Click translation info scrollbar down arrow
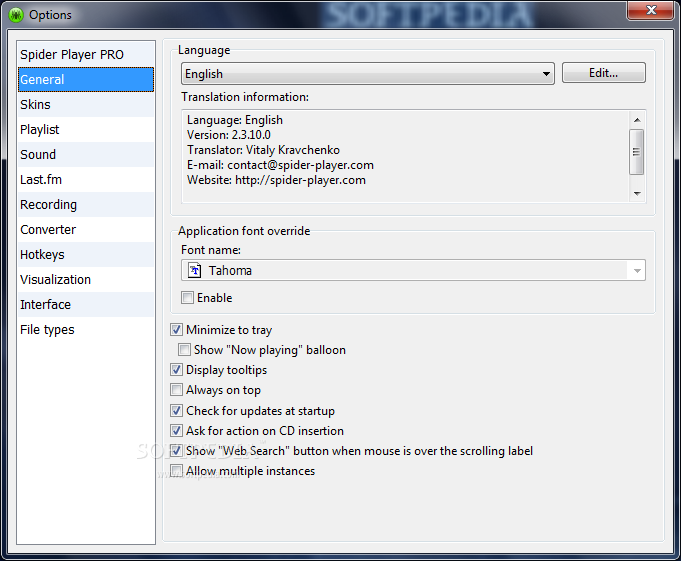 tap(637, 194)
